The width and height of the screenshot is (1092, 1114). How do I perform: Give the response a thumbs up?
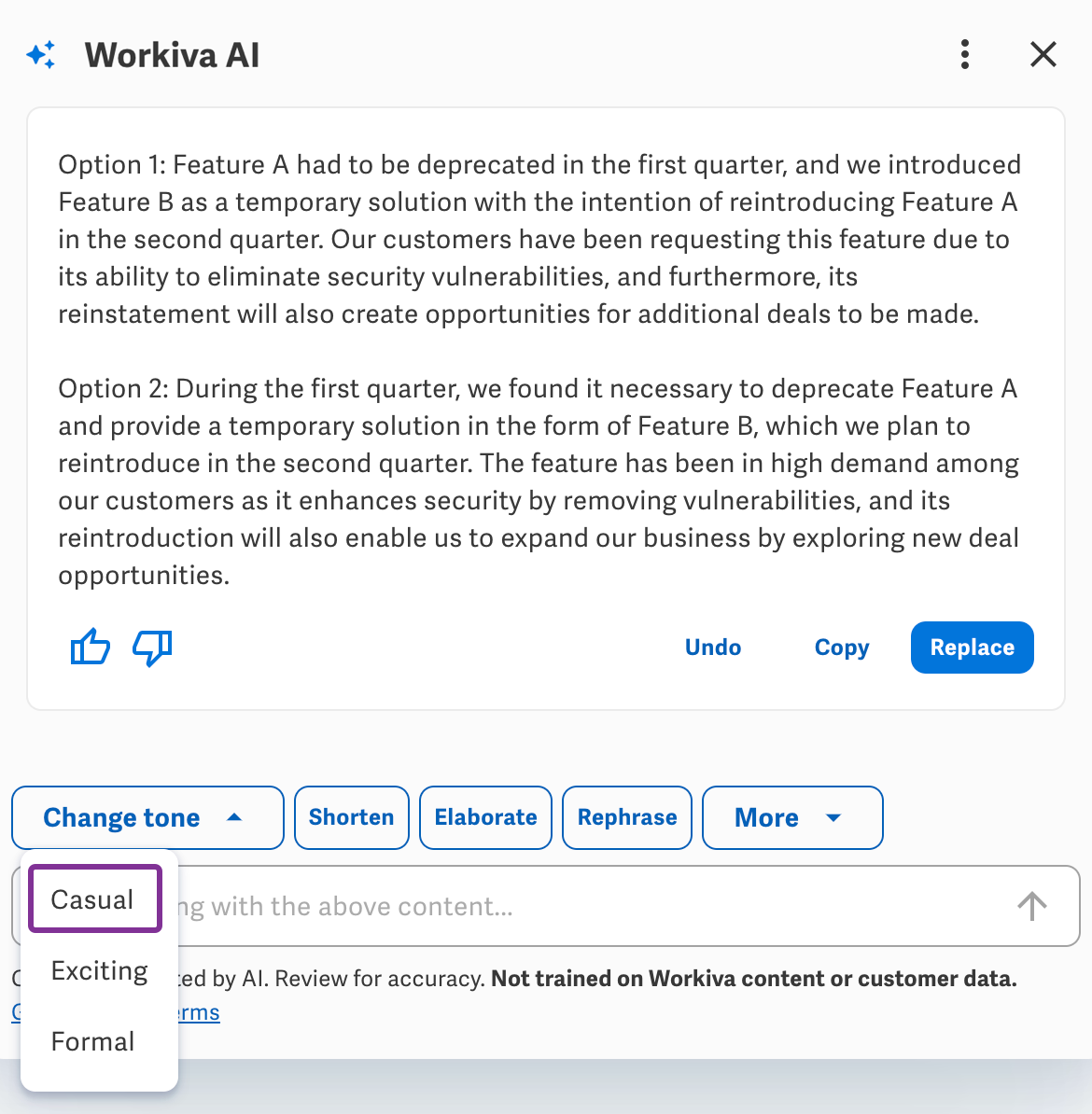(x=91, y=647)
